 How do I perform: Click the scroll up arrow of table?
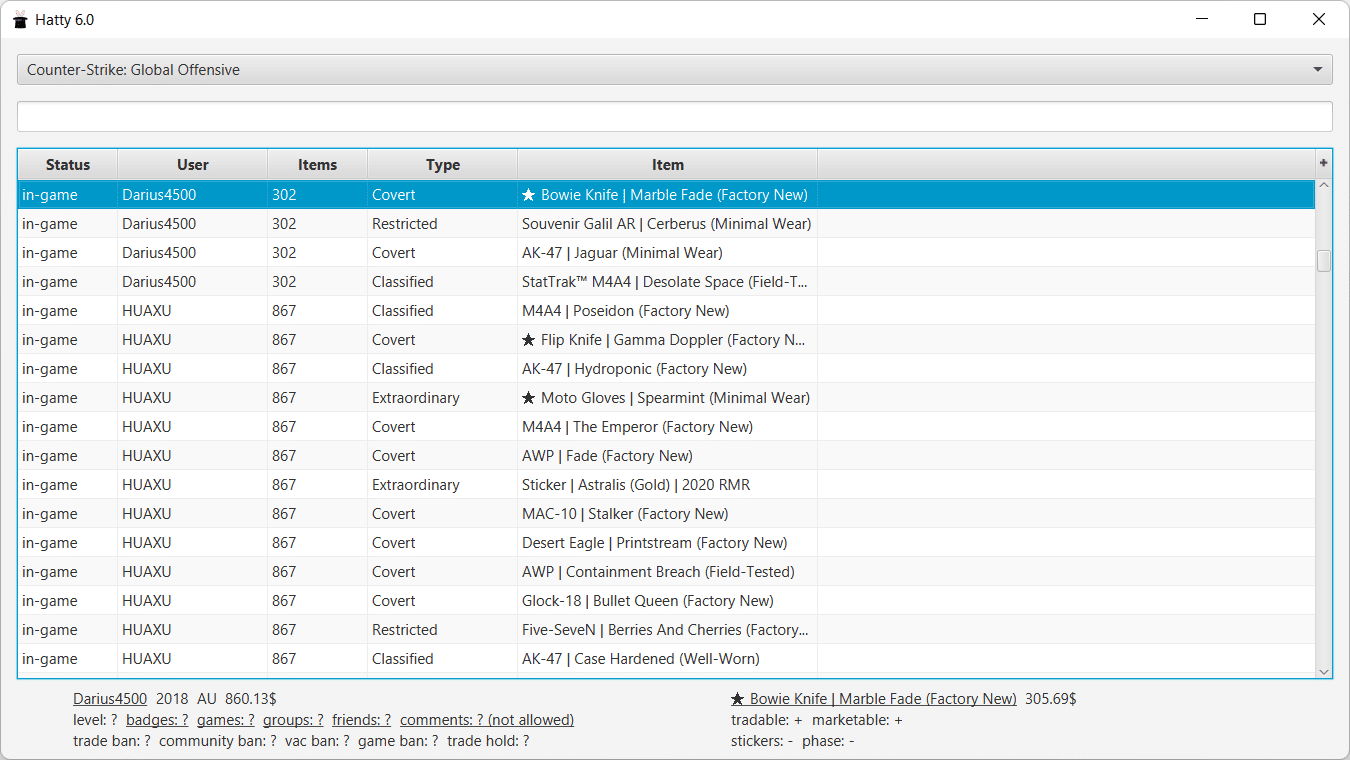point(1324,186)
